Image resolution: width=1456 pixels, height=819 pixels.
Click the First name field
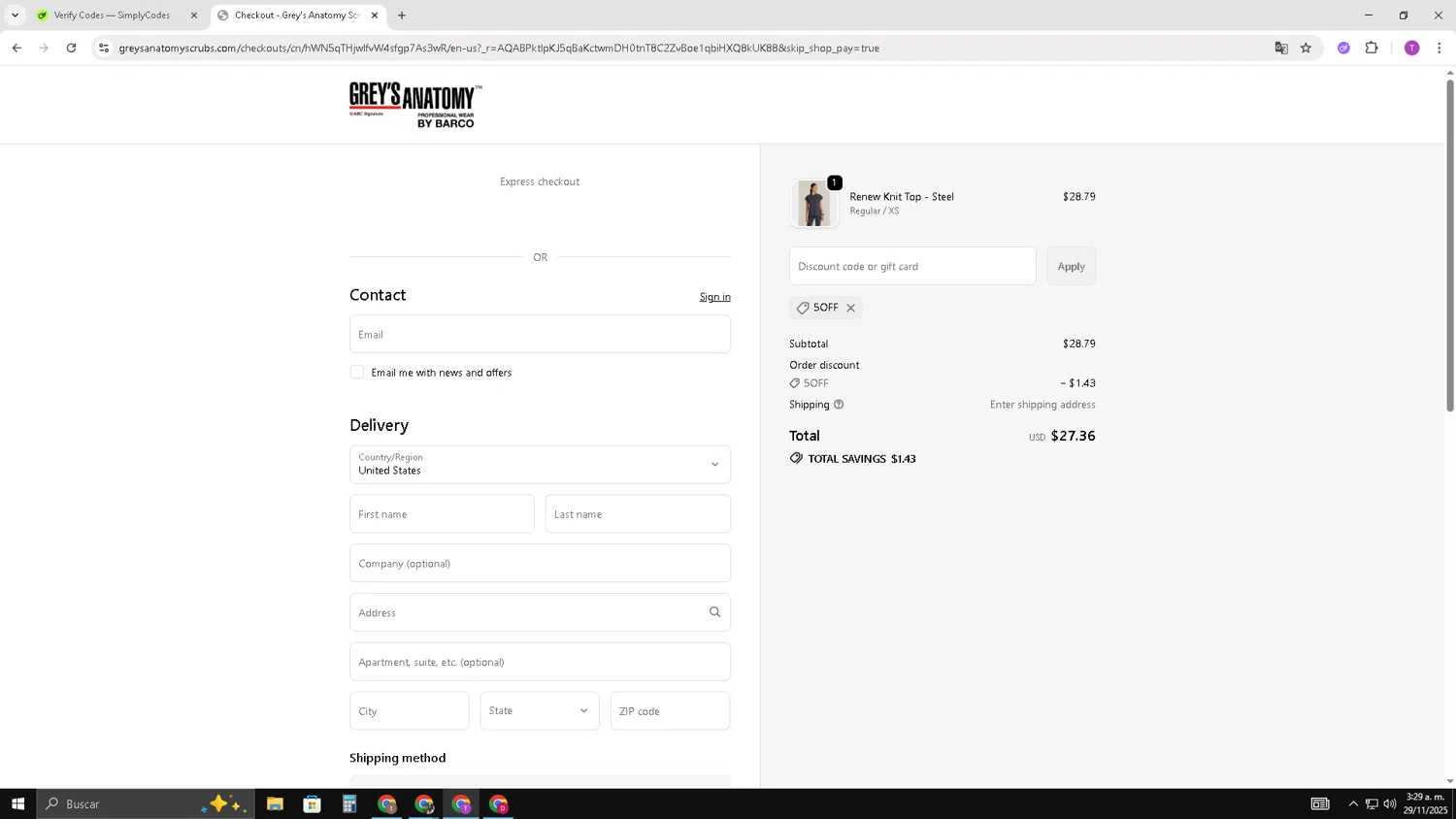(x=442, y=514)
